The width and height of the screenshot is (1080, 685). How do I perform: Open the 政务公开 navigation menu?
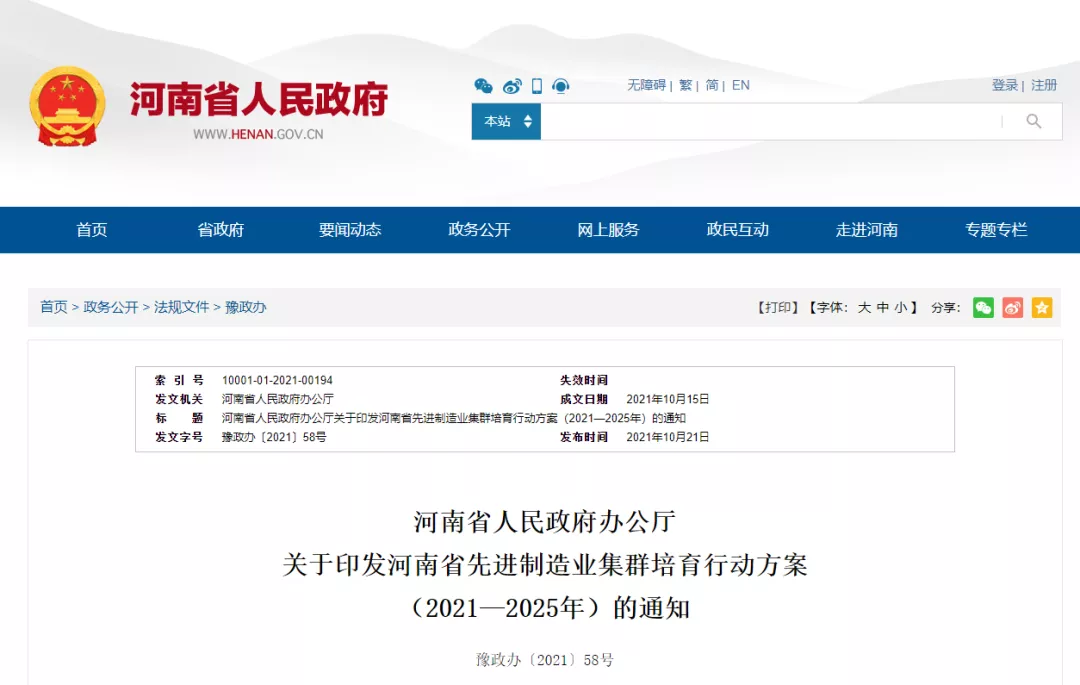pyautogui.click(x=479, y=230)
